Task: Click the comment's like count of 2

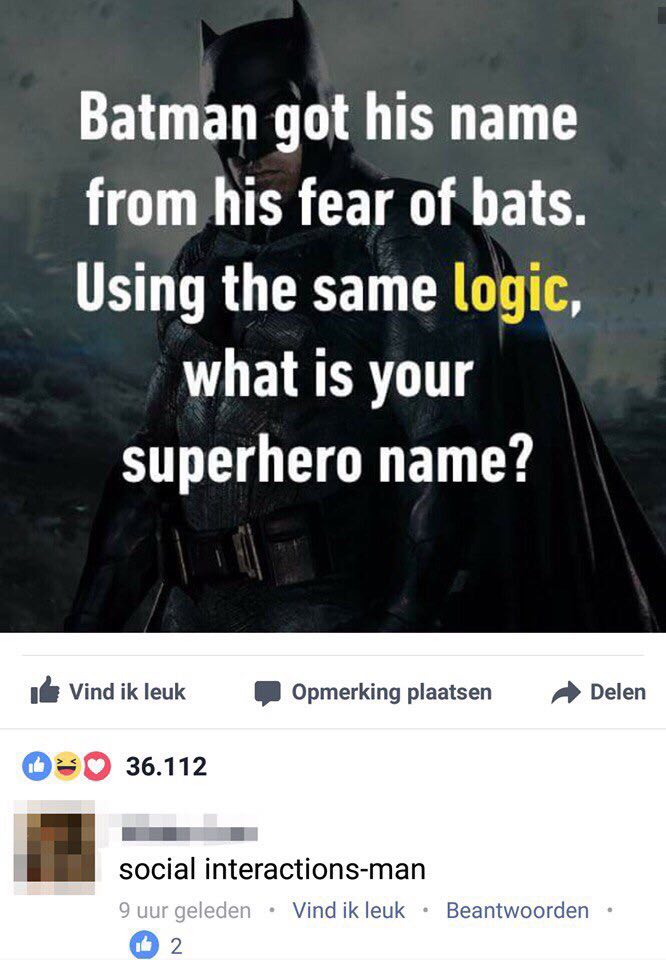Action: 176,947
